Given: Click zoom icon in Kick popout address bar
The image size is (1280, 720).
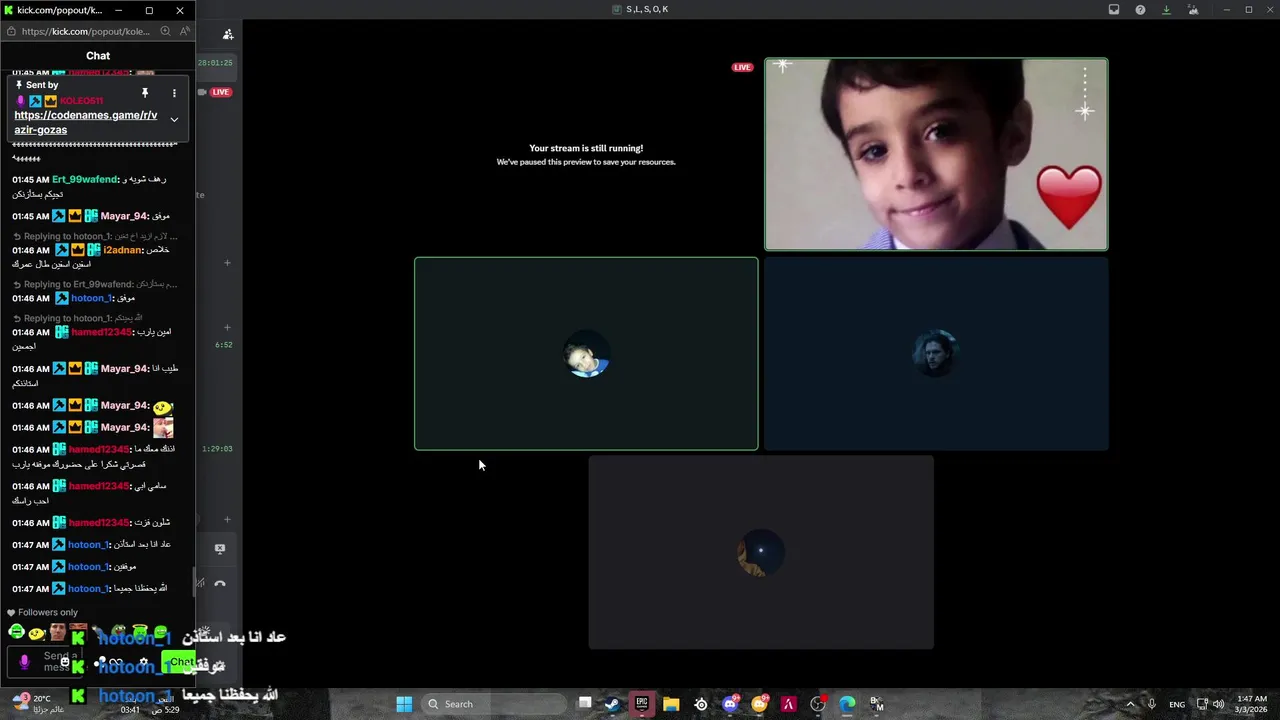Looking at the screenshot, I should click(x=165, y=31).
